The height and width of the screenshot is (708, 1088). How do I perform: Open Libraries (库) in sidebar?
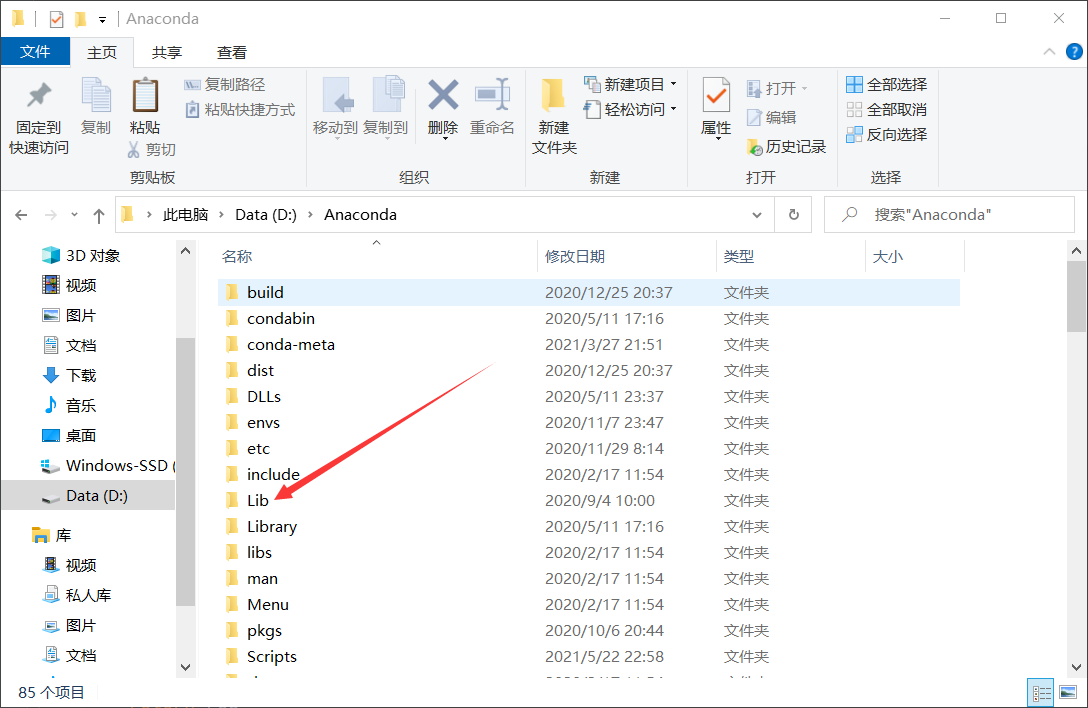coord(51,535)
